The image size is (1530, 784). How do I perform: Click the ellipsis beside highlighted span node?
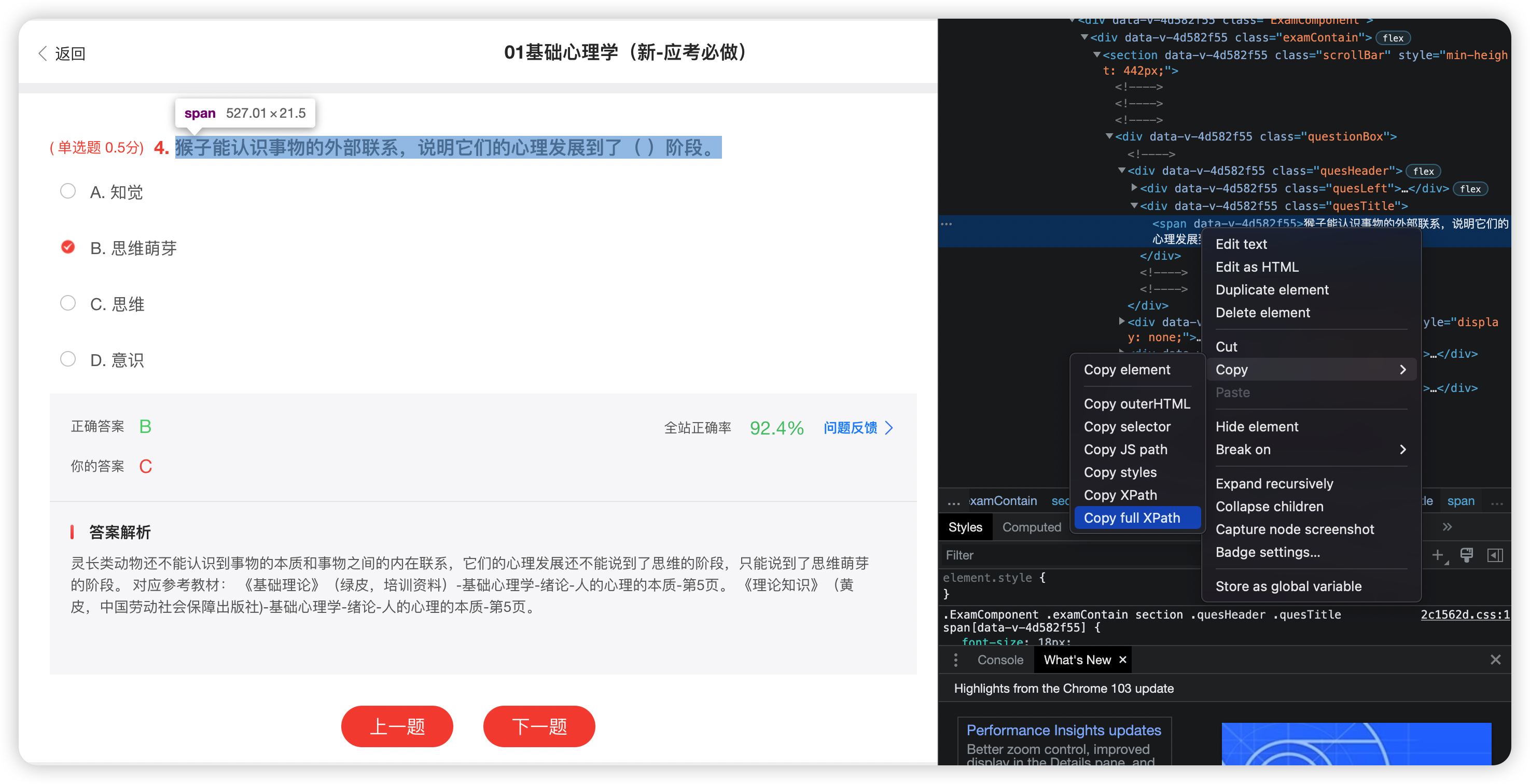947,224
